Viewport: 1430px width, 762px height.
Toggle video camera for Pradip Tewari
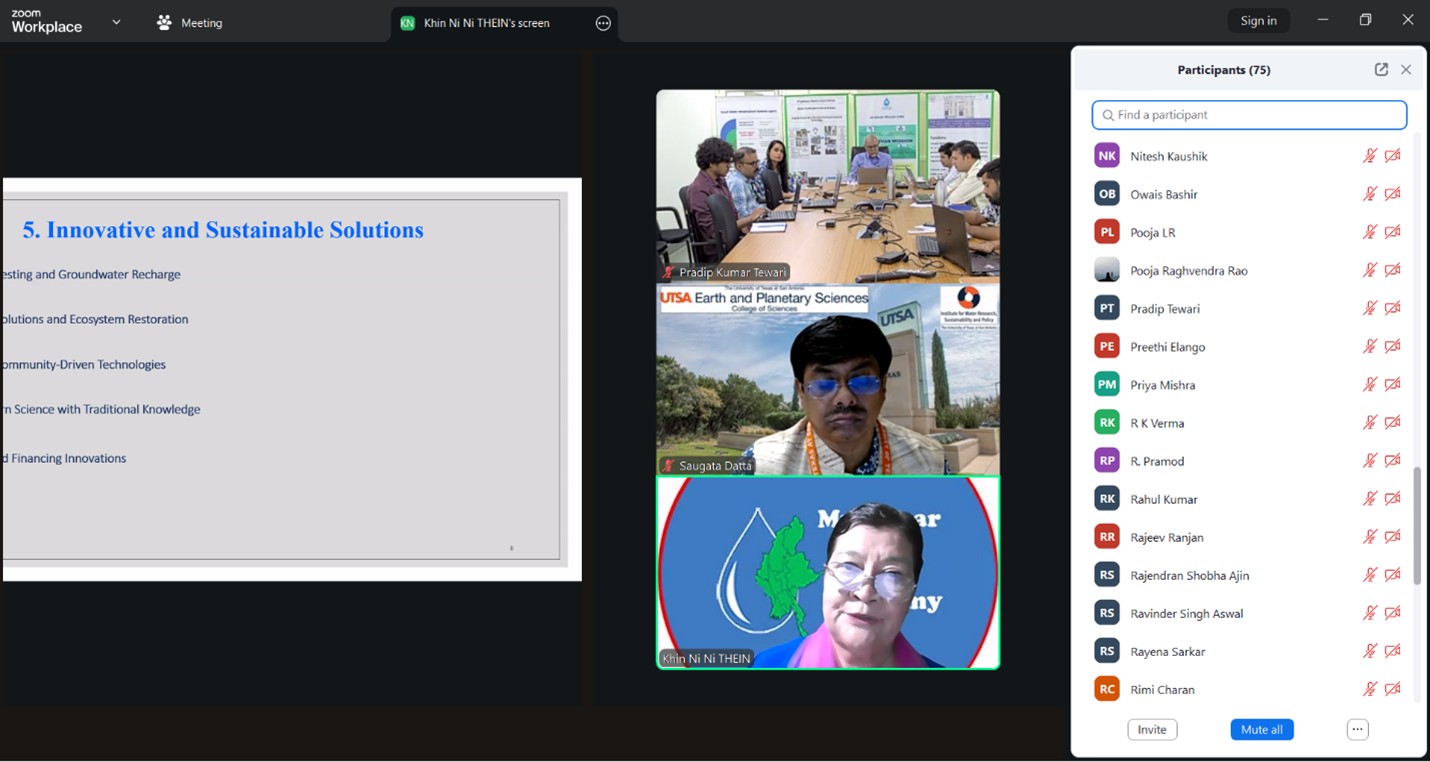(1392, 308)
